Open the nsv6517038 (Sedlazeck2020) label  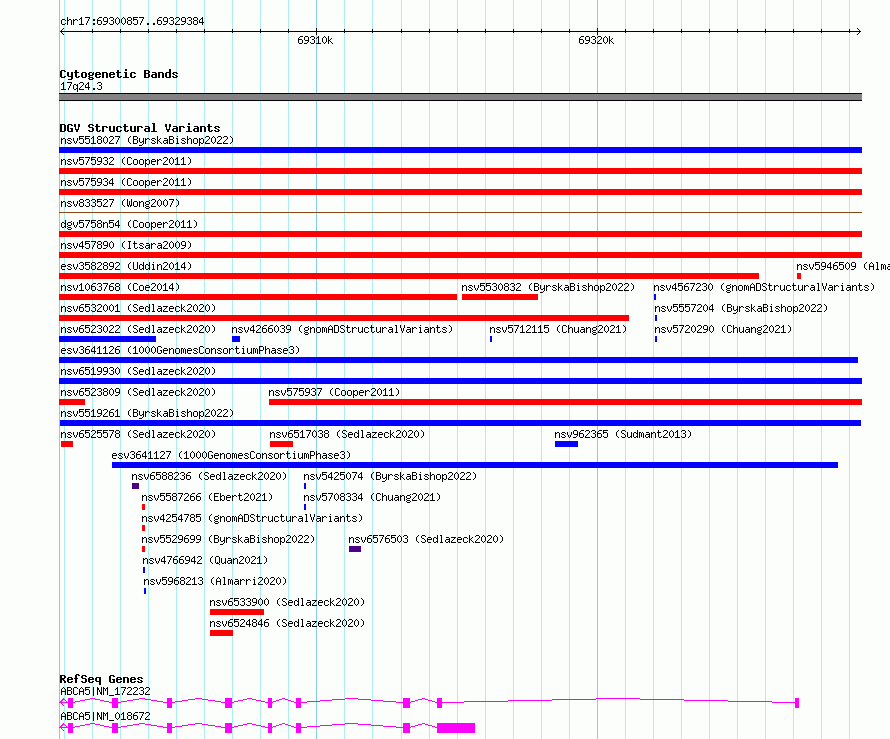tap(347, 434)
